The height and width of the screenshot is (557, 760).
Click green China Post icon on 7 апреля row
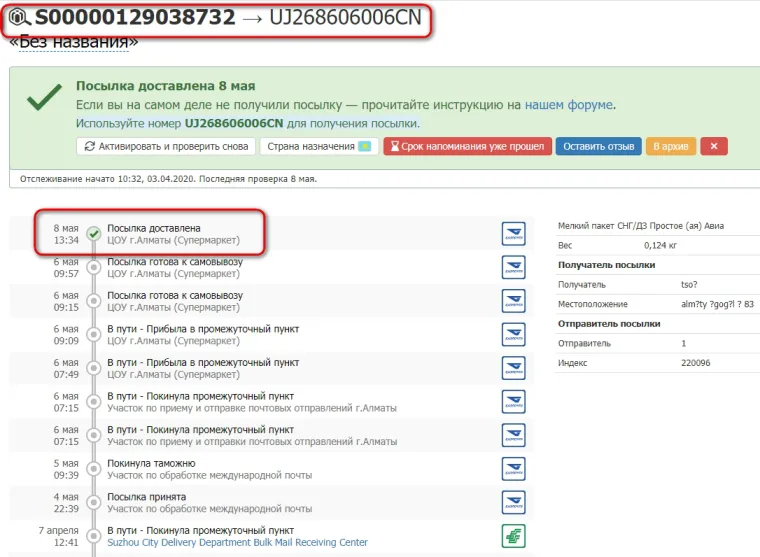tap(513, 536)
